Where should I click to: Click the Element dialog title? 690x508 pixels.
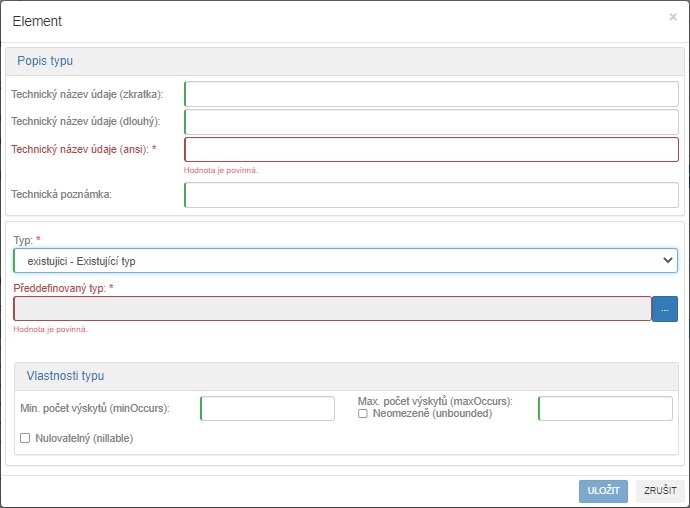pyautogui.click(x=37, y=20)
